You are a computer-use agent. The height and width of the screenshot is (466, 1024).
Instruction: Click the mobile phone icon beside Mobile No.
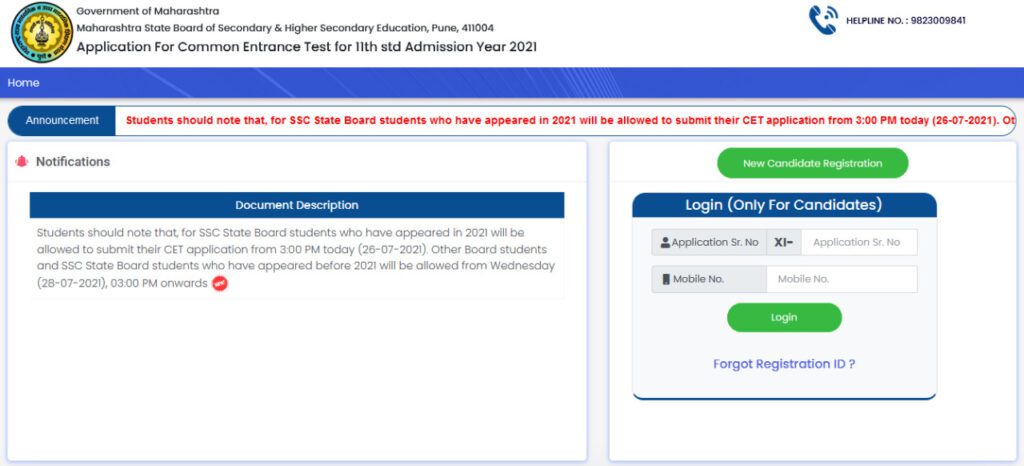coord(665,279)
